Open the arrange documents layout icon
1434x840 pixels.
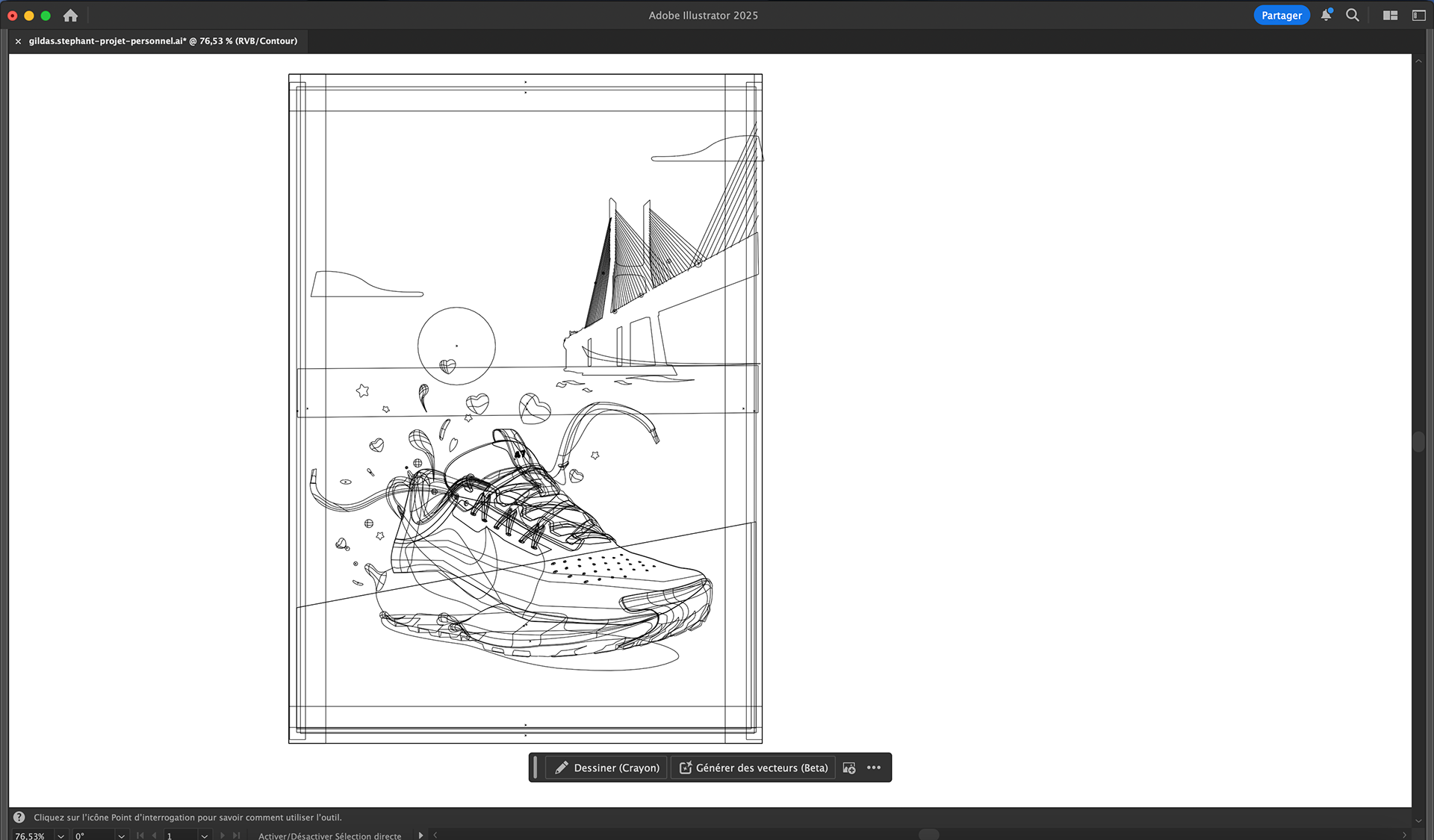tap(1390, 15)
